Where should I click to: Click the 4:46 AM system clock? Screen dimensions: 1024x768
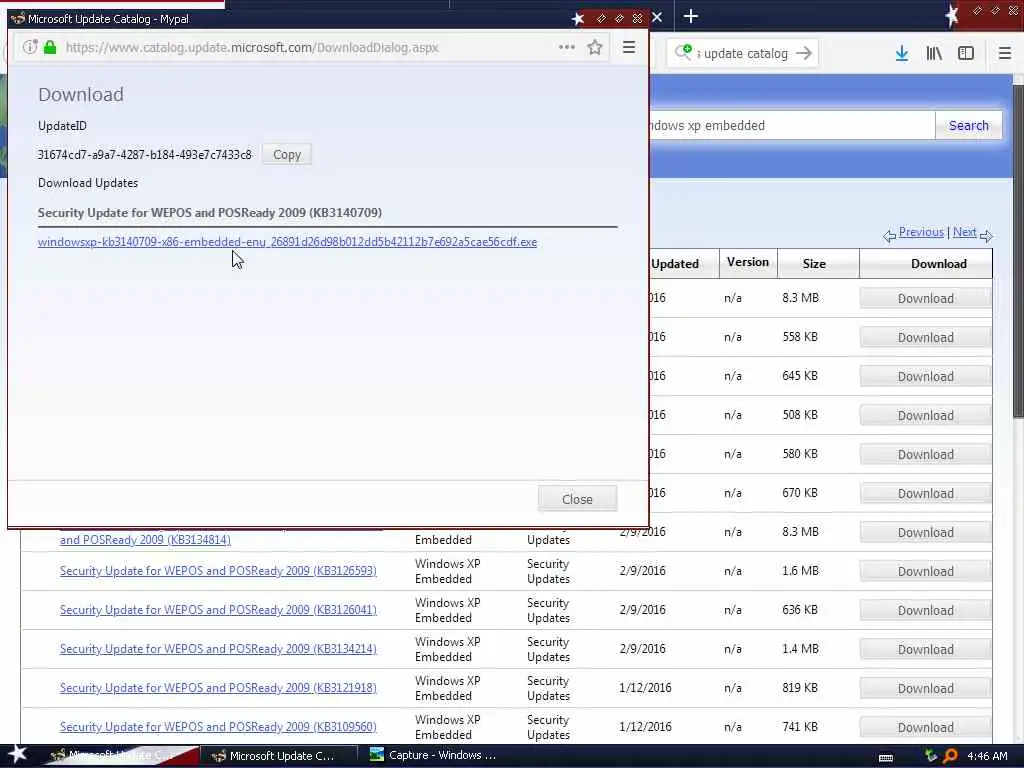pos(987,756)
